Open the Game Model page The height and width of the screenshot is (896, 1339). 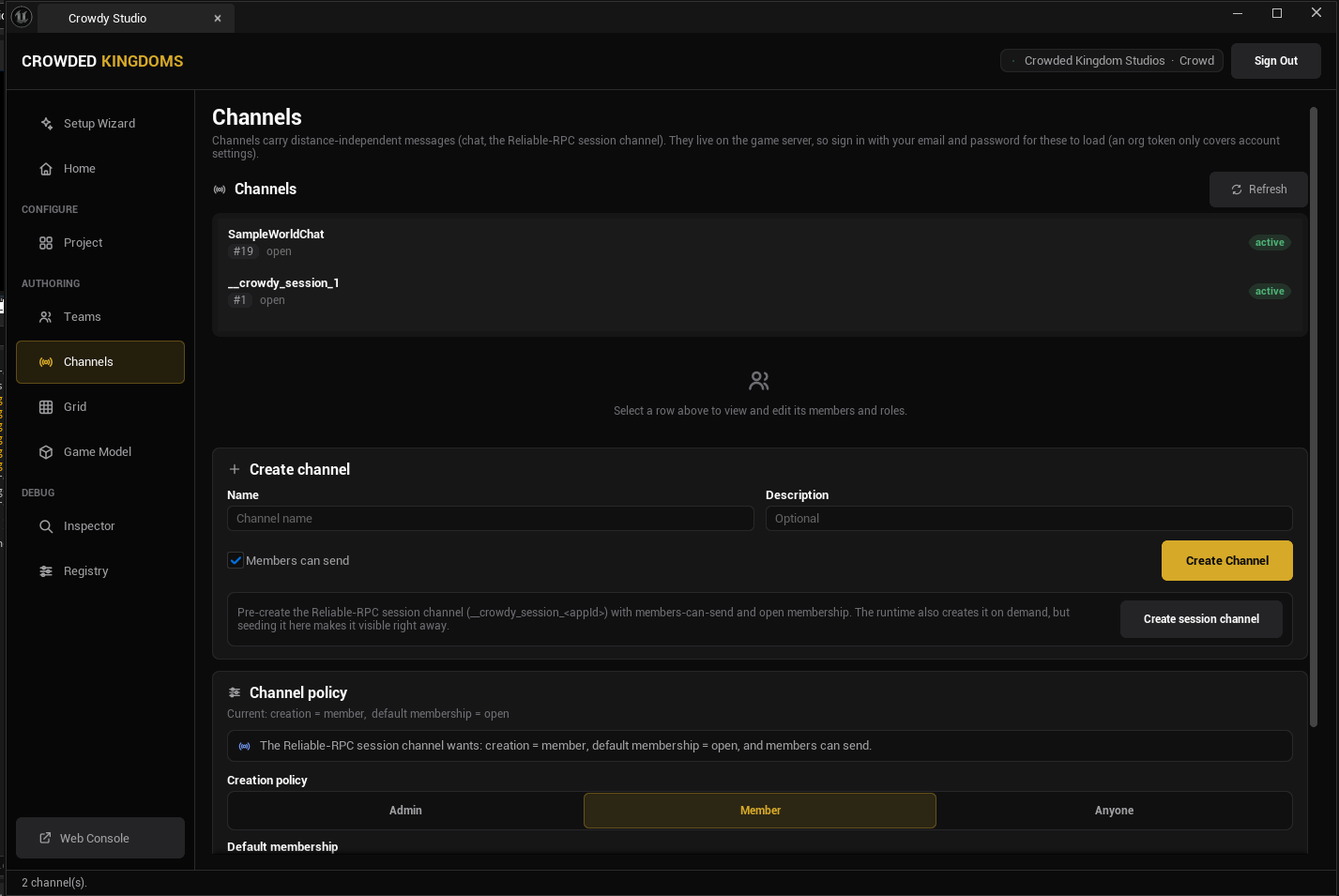pyautogui.click(x=100, y=452)
